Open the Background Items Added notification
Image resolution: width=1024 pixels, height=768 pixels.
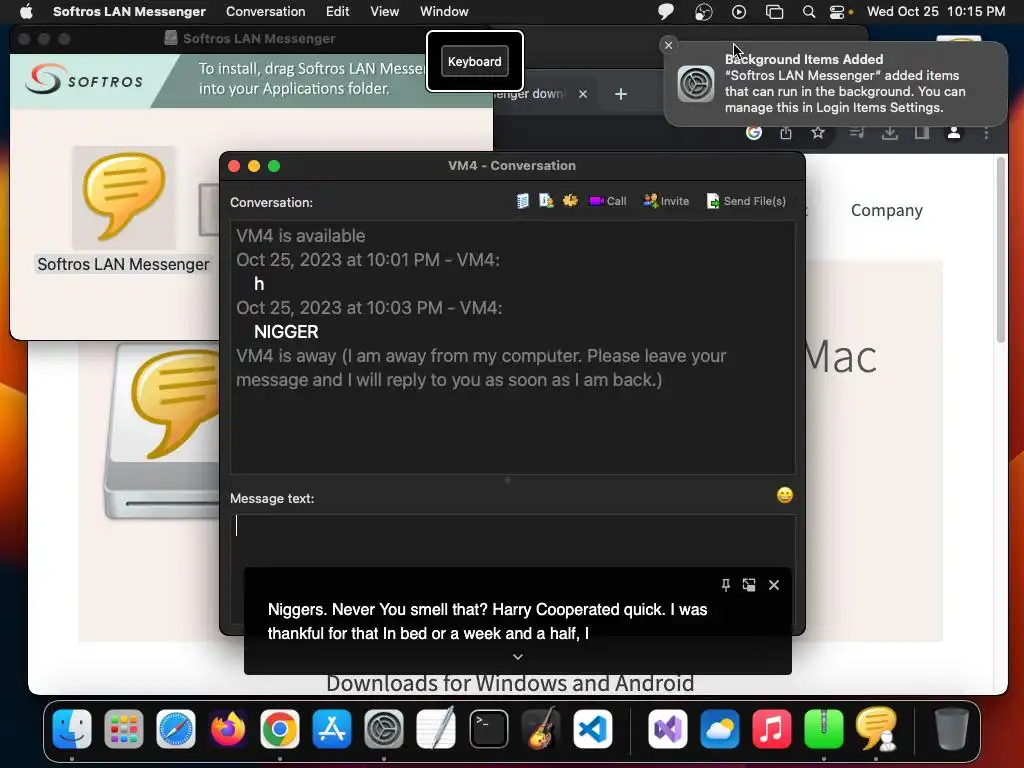click(836, 84)
